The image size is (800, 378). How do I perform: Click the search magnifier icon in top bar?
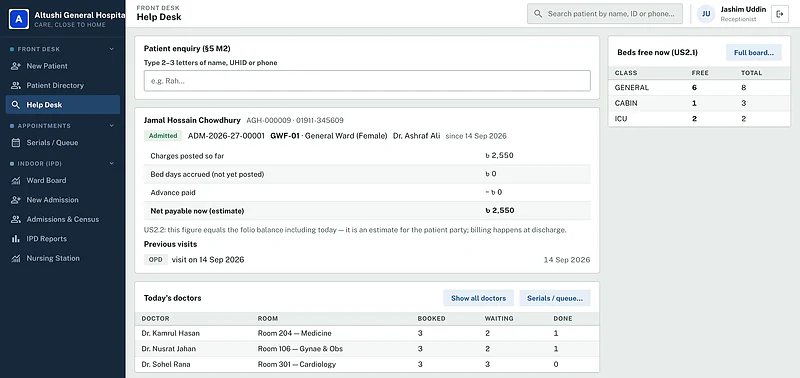538,14
